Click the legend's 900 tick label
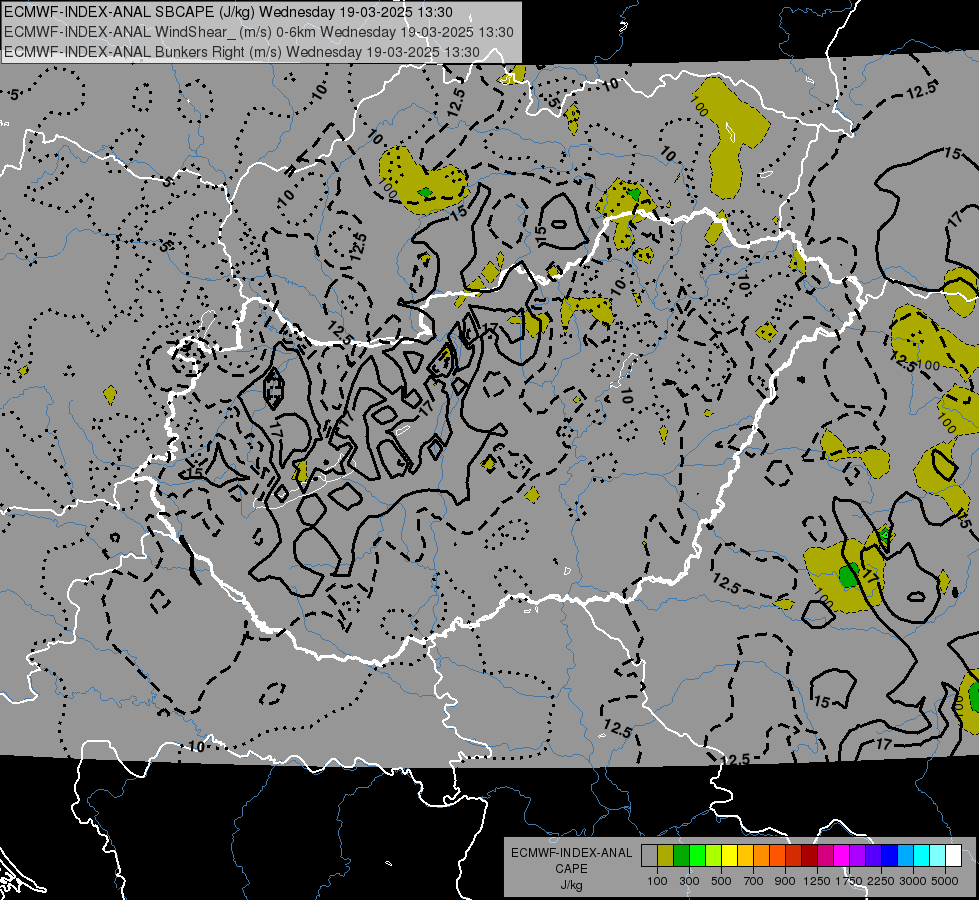979x900 pixels. click(x=785, y=881)
